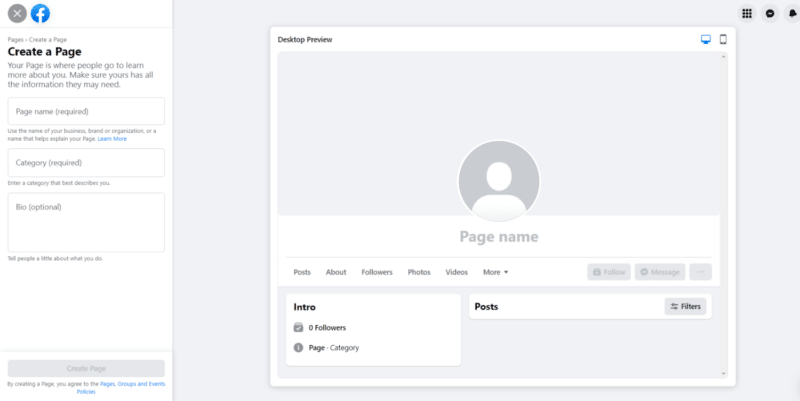Select the About tab in preview
The image size is (800, 401).
[x=336, y=272]
